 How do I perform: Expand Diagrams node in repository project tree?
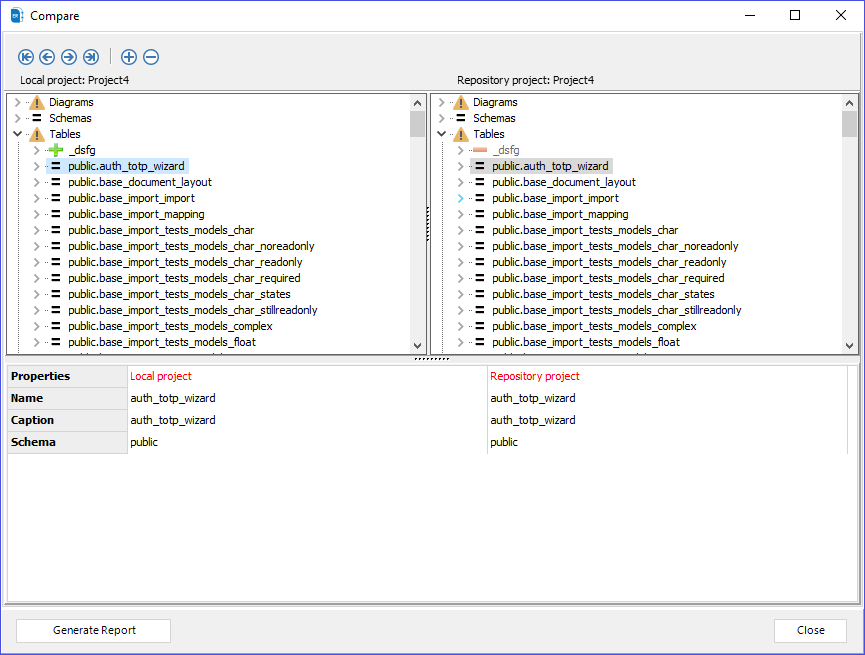pos(441,102)
